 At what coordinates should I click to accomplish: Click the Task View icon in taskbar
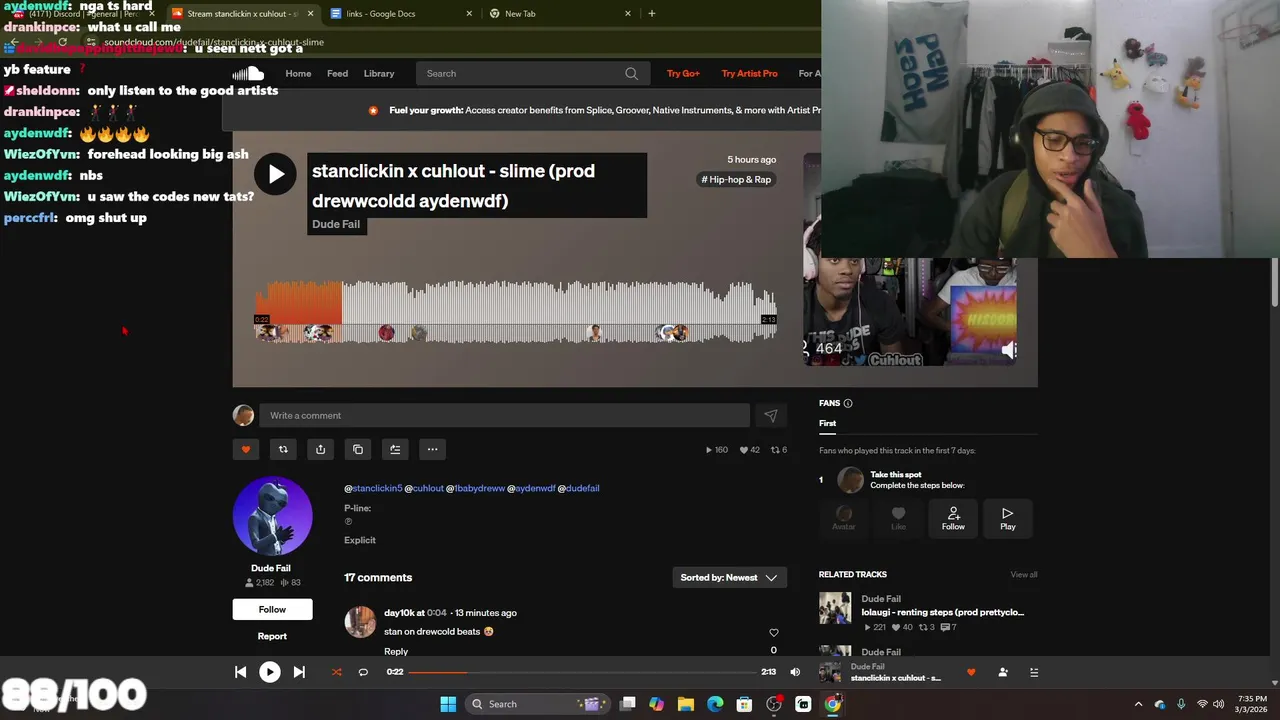(627, 704)
